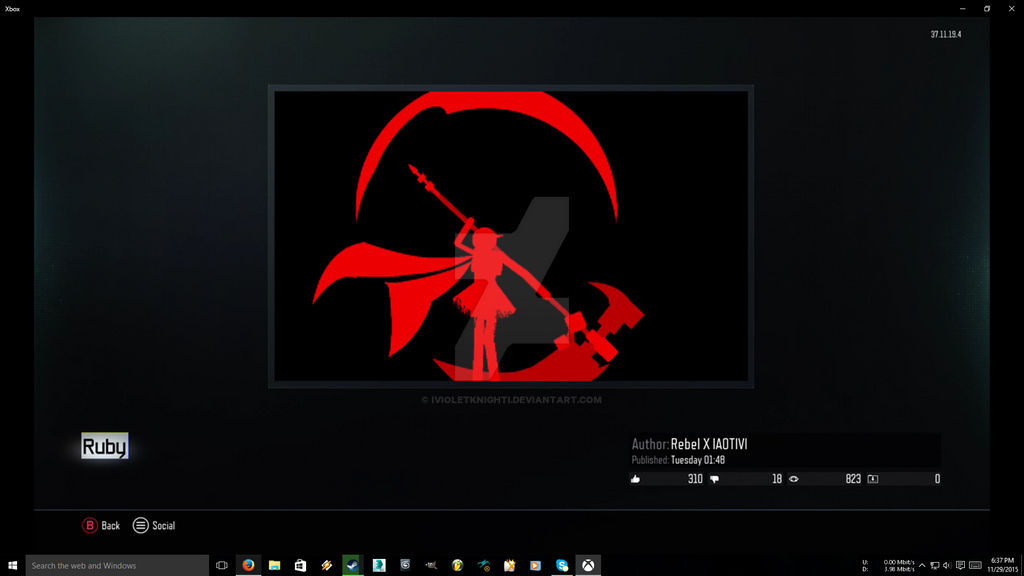This screenshot has height=576, width=1024.
Task: Open the Social menu
Action: pos(154,526)
